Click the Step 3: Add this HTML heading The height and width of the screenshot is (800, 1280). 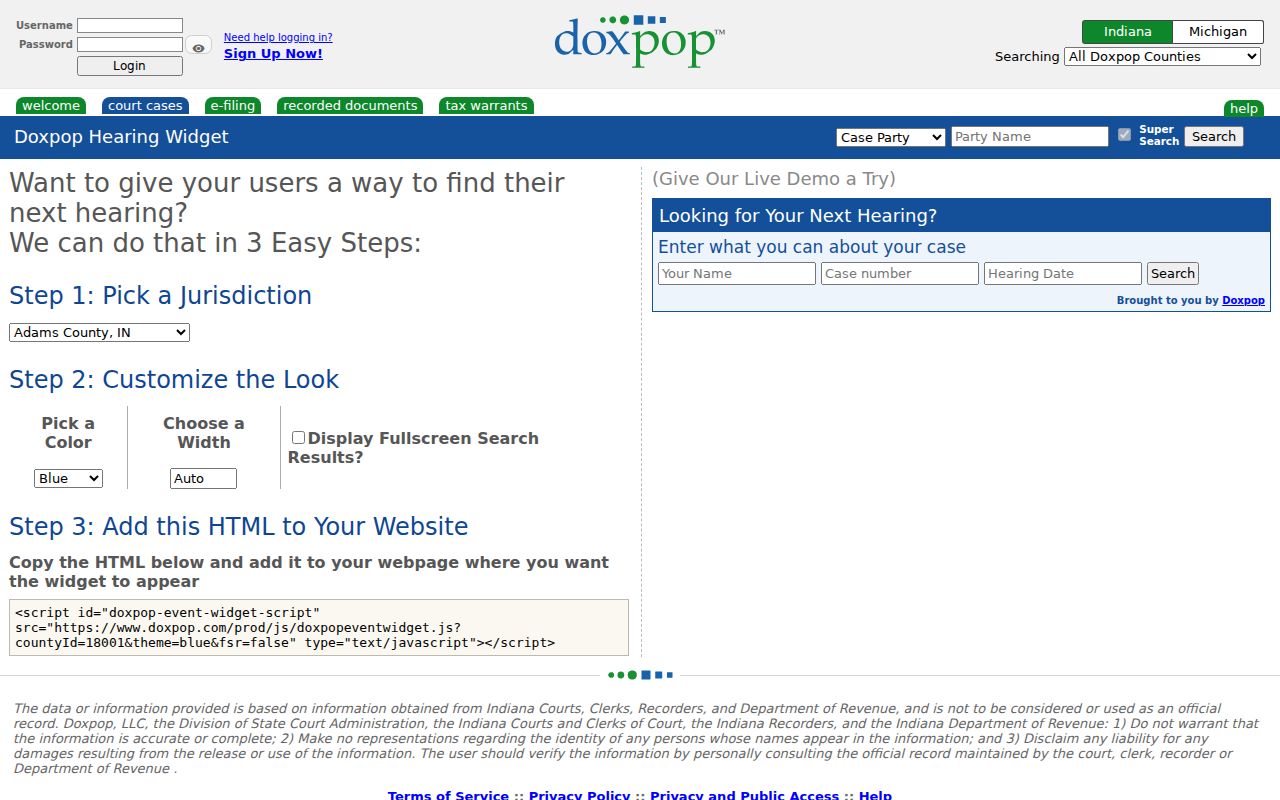[x=238, y=527]
